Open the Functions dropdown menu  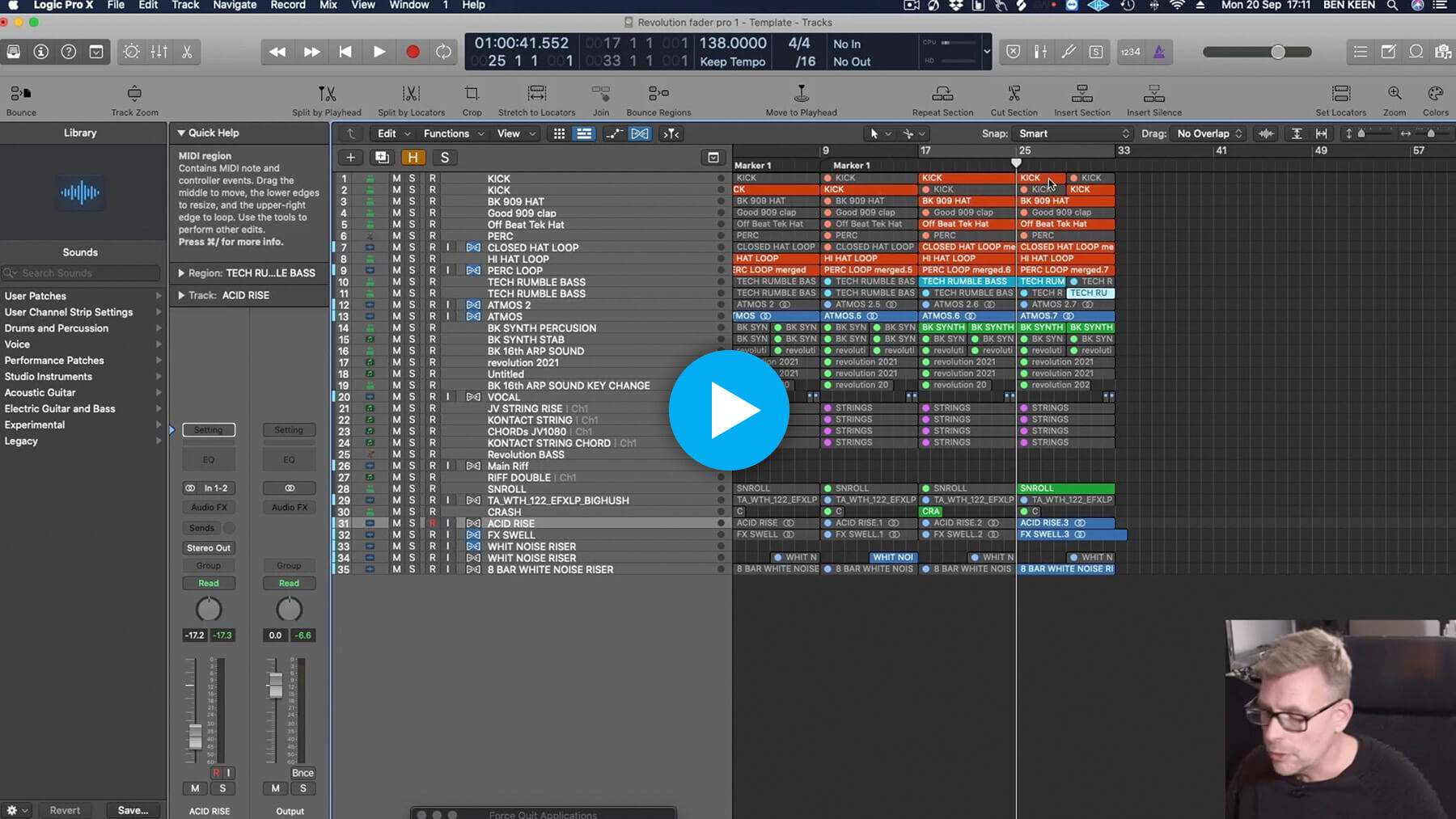coord(453,133)
